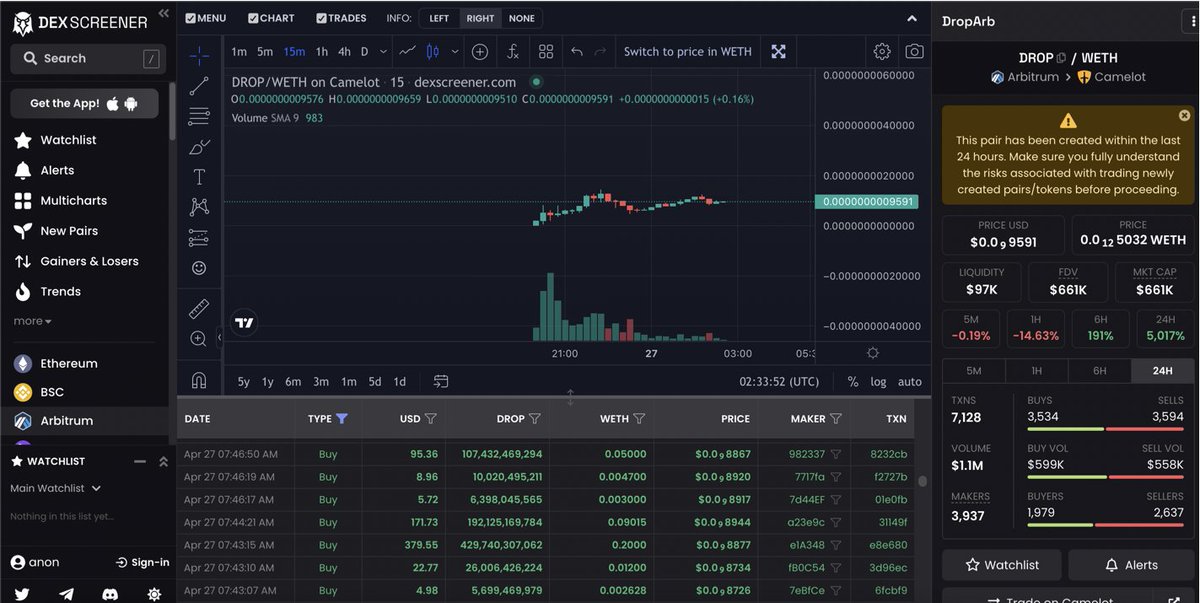
Task: Select the trend line drawing tool
Action: pyautogui.click(x=199, y=86)
